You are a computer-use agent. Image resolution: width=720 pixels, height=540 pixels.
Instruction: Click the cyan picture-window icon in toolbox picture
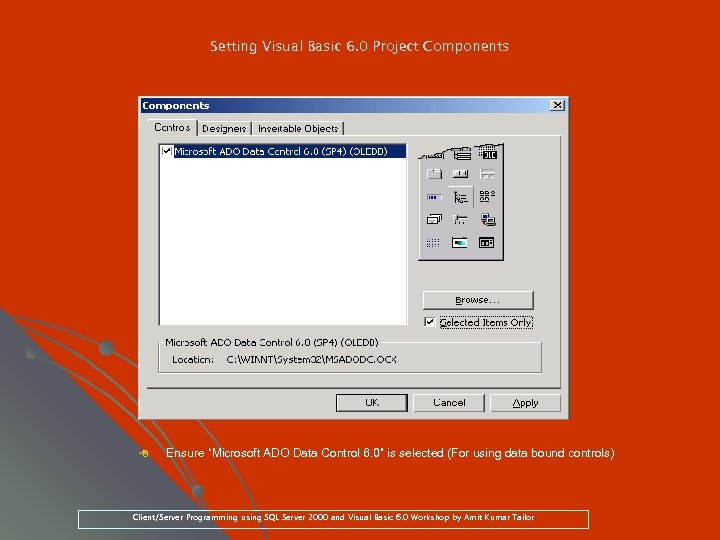[x=460, y=242]
